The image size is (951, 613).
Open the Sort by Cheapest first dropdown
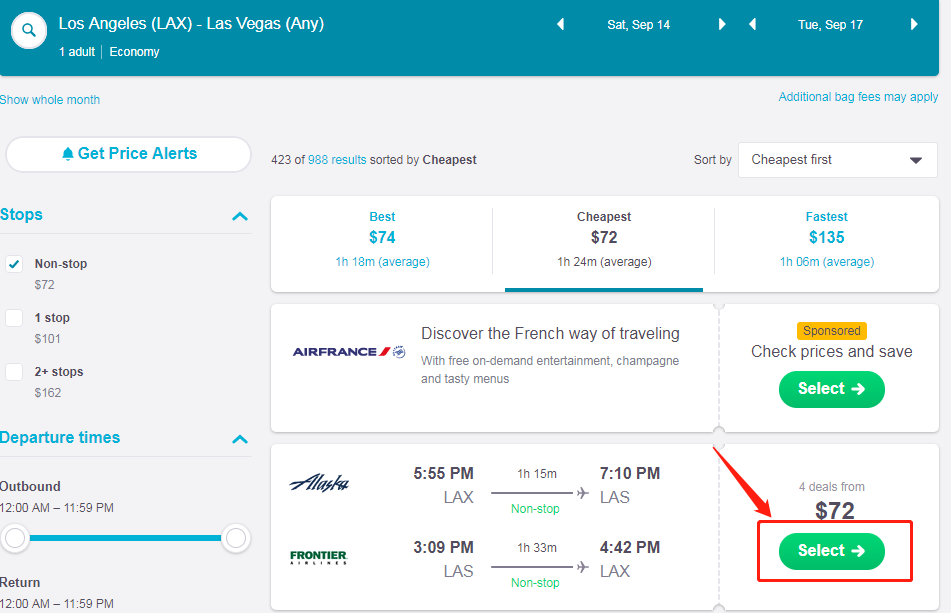tap(838, 160)
